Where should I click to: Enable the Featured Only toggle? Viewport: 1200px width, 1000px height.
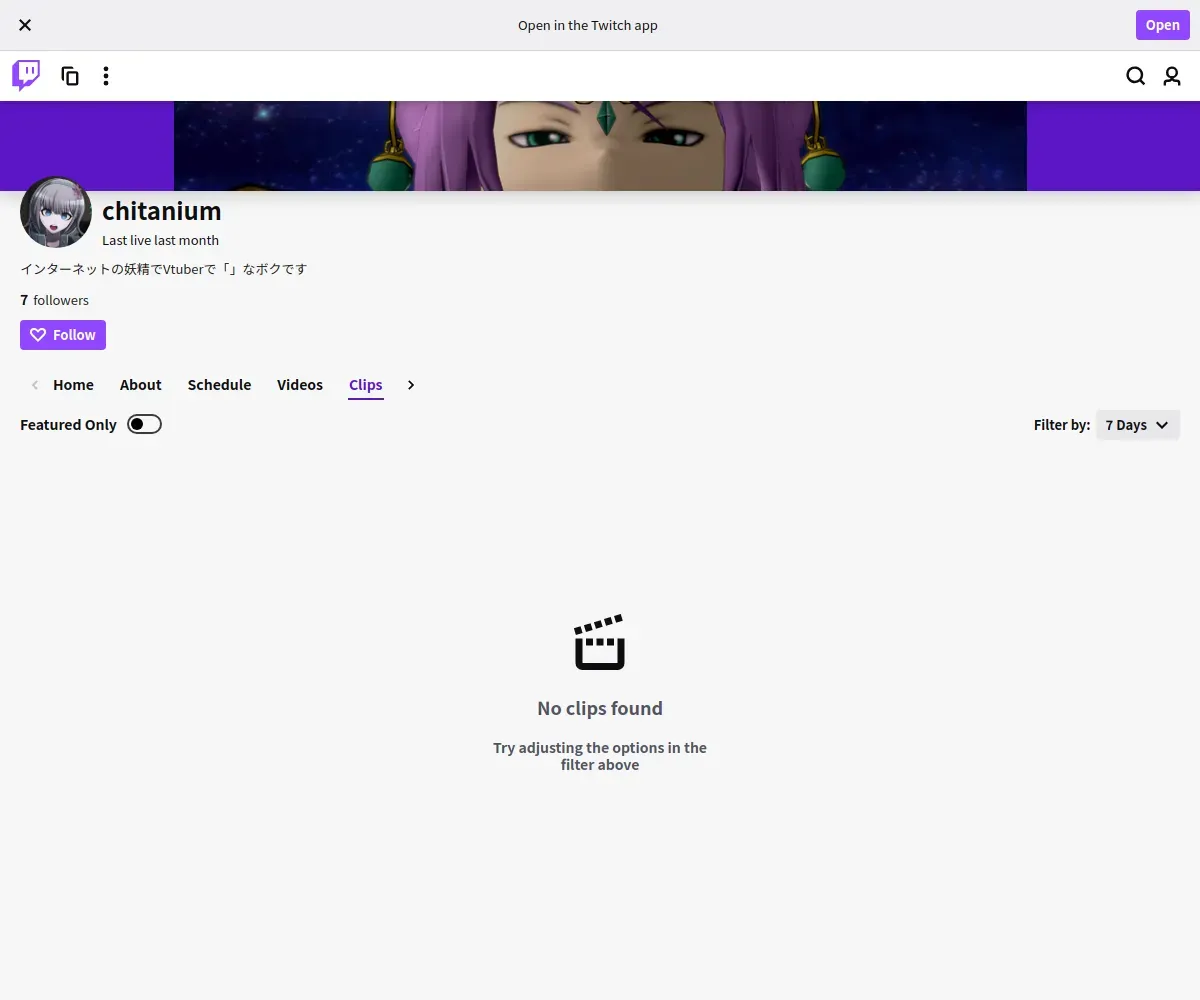point(144,424)
